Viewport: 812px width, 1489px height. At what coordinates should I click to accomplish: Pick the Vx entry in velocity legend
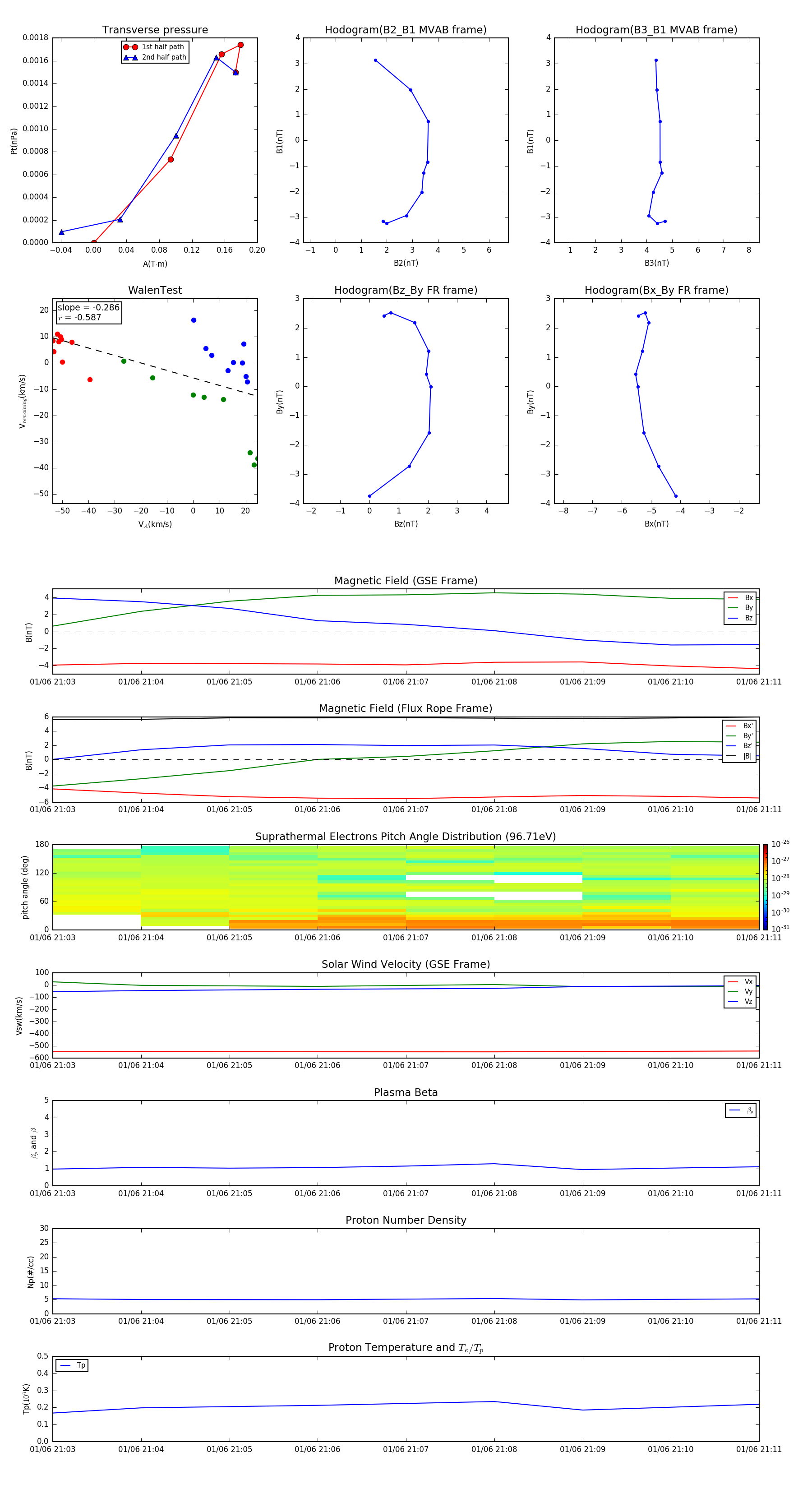[x=740, y=981]
